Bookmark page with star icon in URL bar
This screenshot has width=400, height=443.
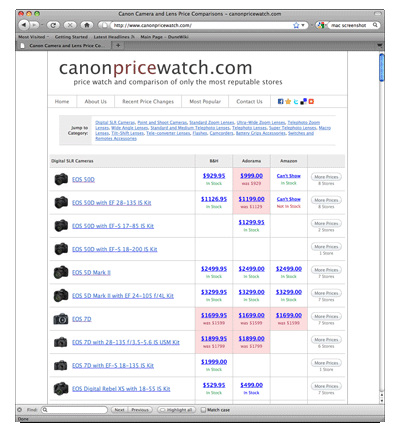[x=296, y=25]
